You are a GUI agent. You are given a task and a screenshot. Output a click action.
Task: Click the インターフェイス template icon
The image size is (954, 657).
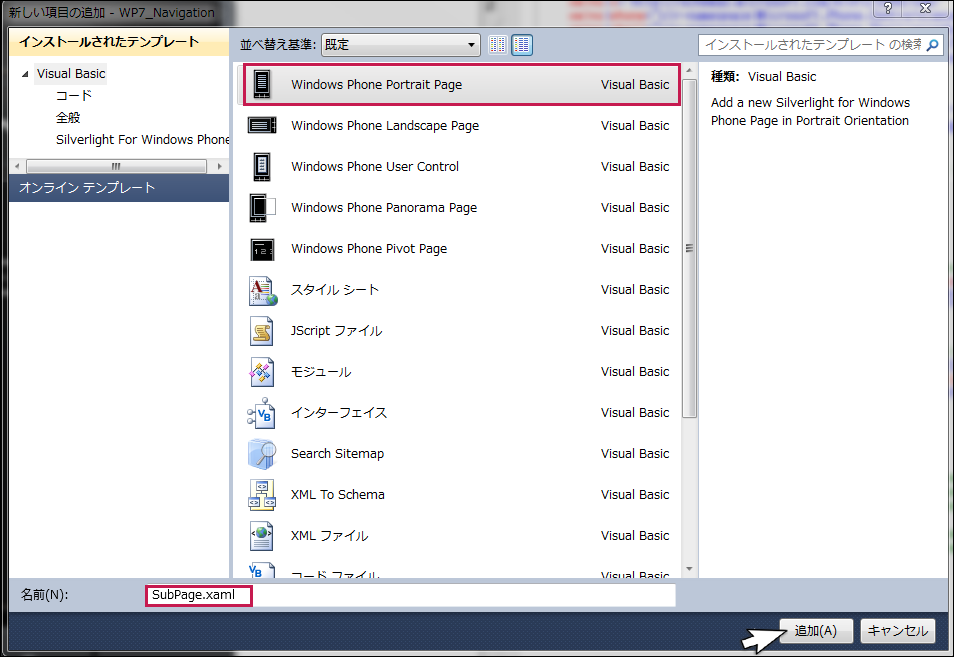(262, 413)
